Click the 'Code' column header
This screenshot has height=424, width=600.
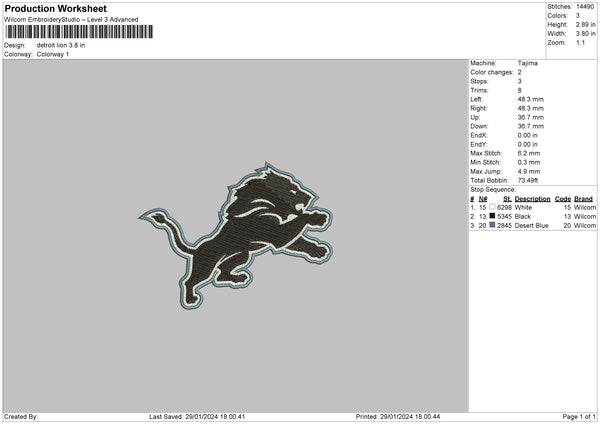coord(563,199)
